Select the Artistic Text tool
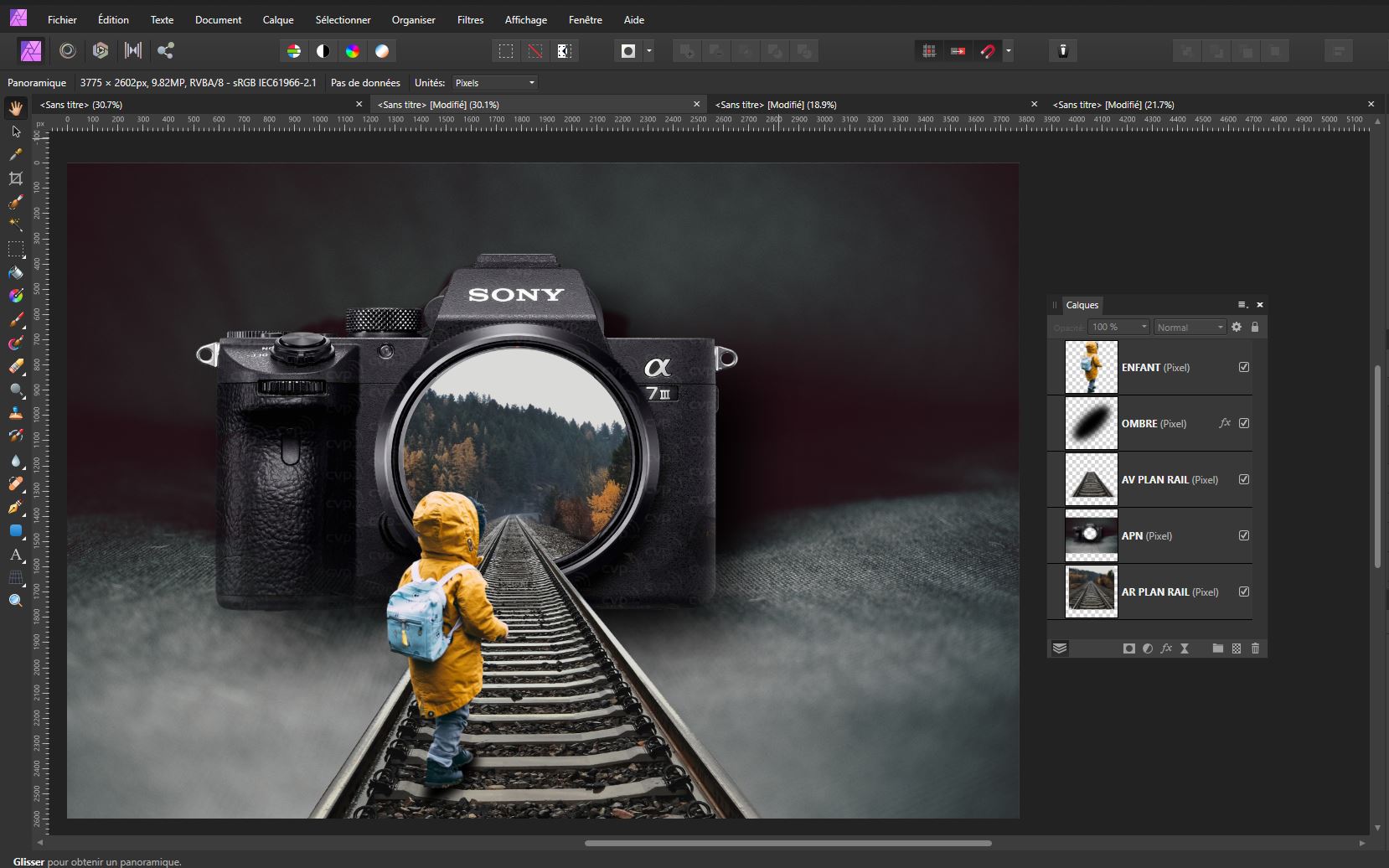The image size is (1389, 868). coord(16,554)
